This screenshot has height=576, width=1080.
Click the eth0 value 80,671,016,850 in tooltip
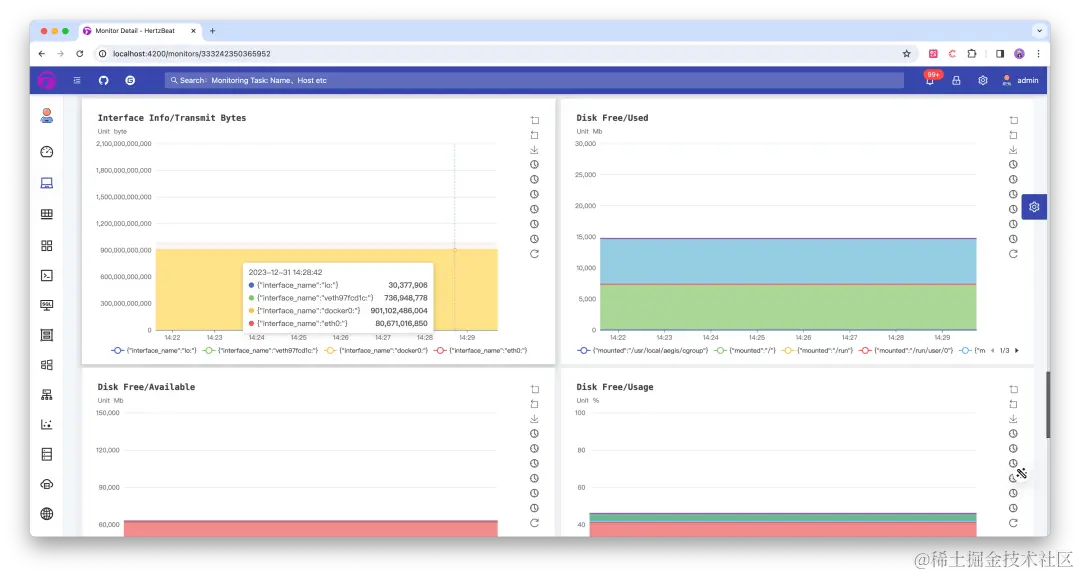[402, 324]
